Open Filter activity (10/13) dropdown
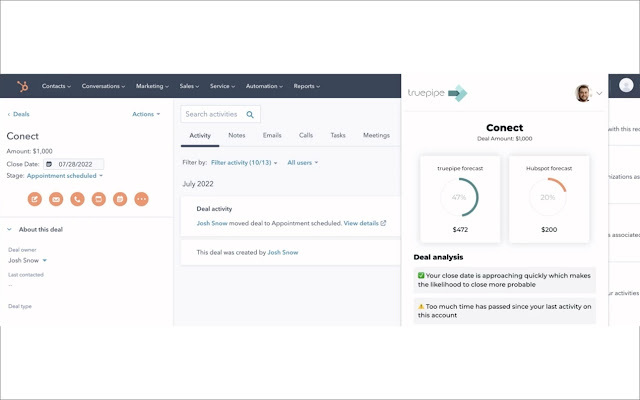Screen dimensions: 640x400 point(244,162)
